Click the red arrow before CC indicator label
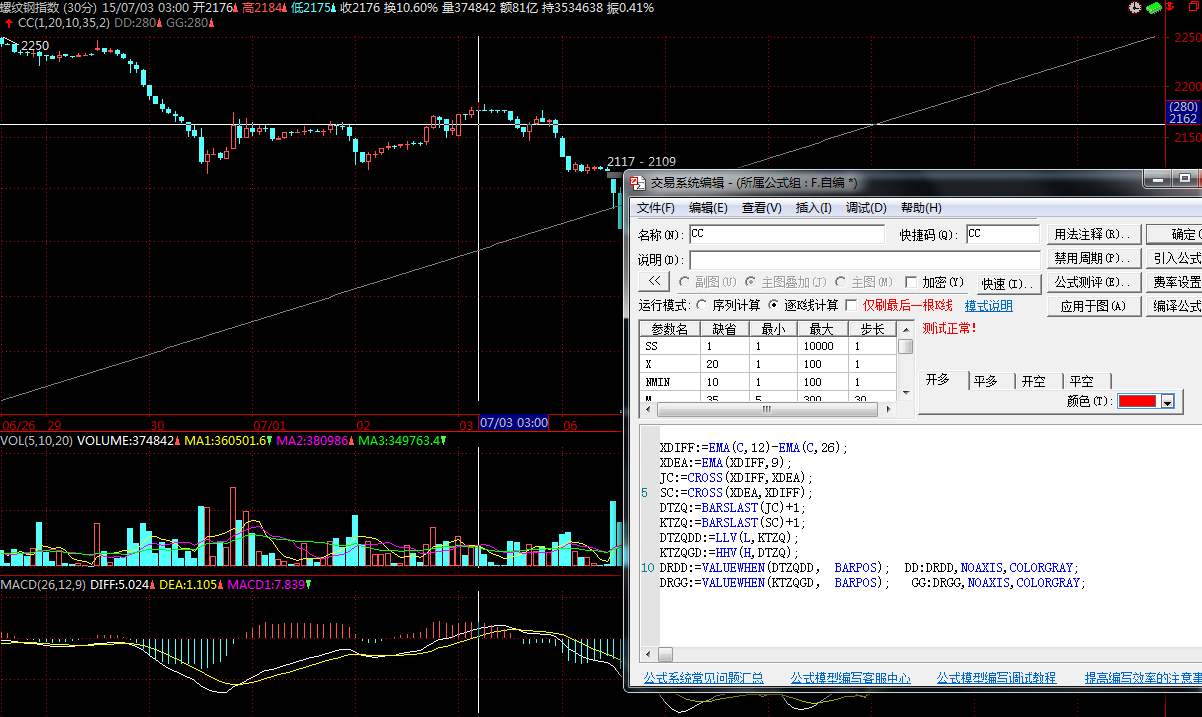The image size is (1202, 717). [x=9, y=22]
